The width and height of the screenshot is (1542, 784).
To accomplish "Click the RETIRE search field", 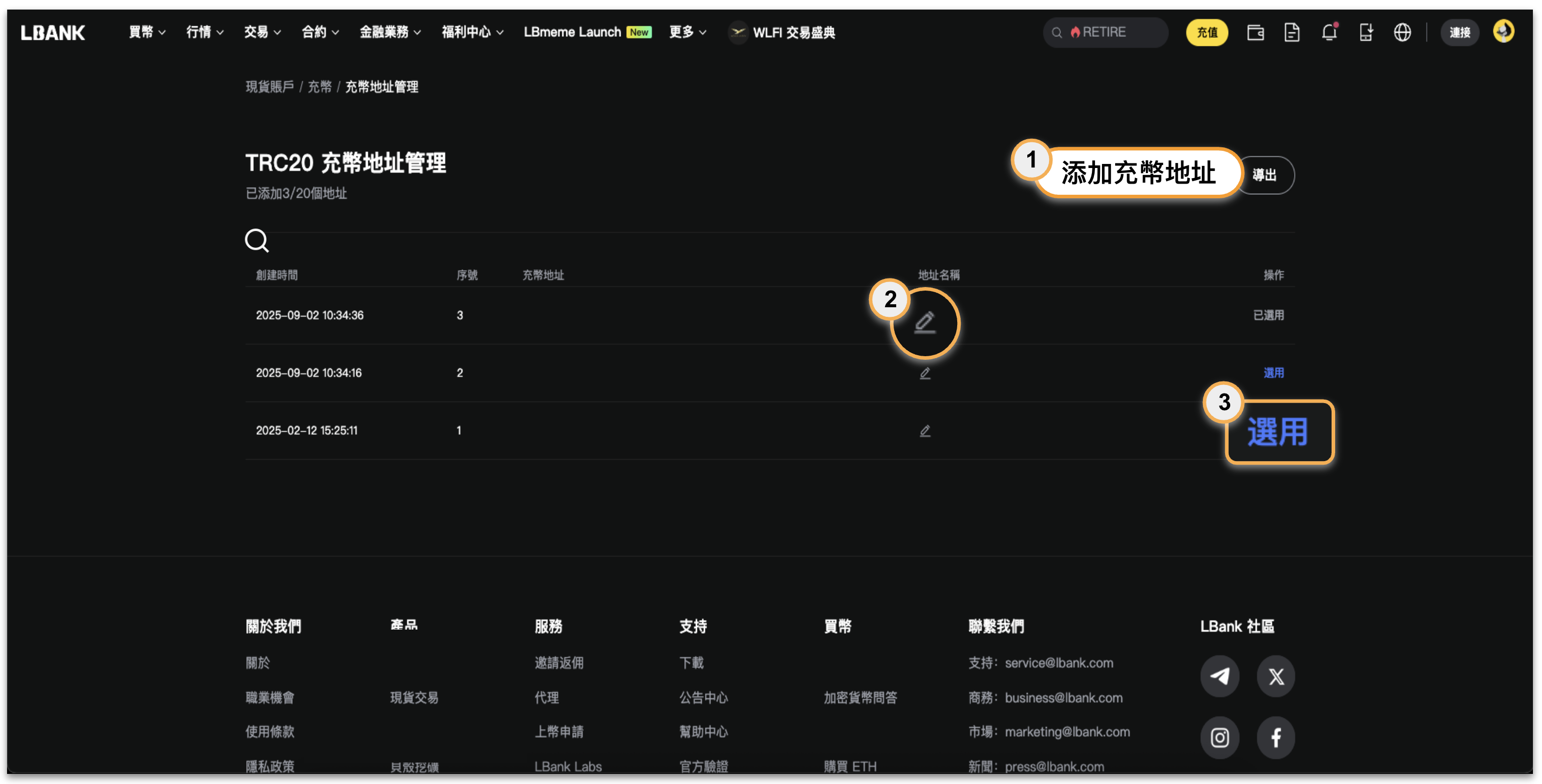I will (1105, 32).
